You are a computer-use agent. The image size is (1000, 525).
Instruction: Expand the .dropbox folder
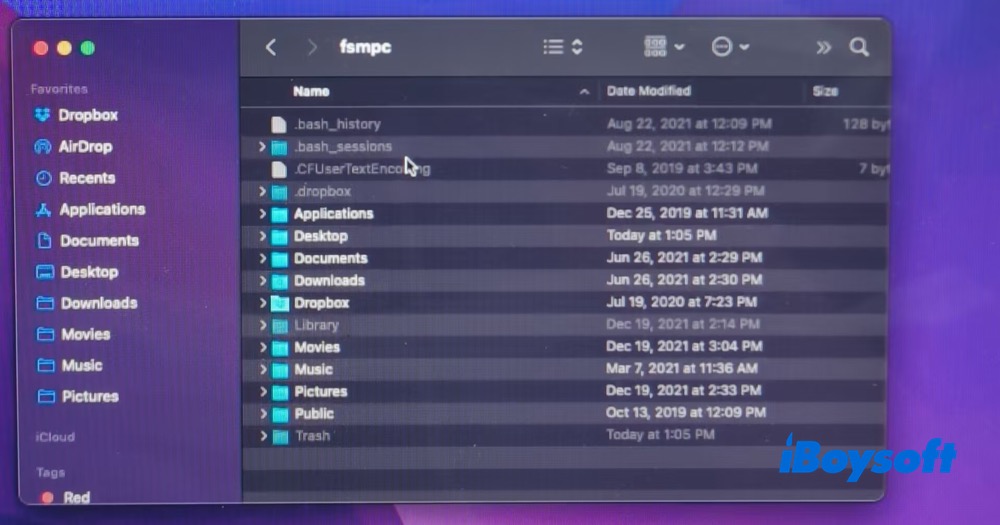(x=262, y=191)
